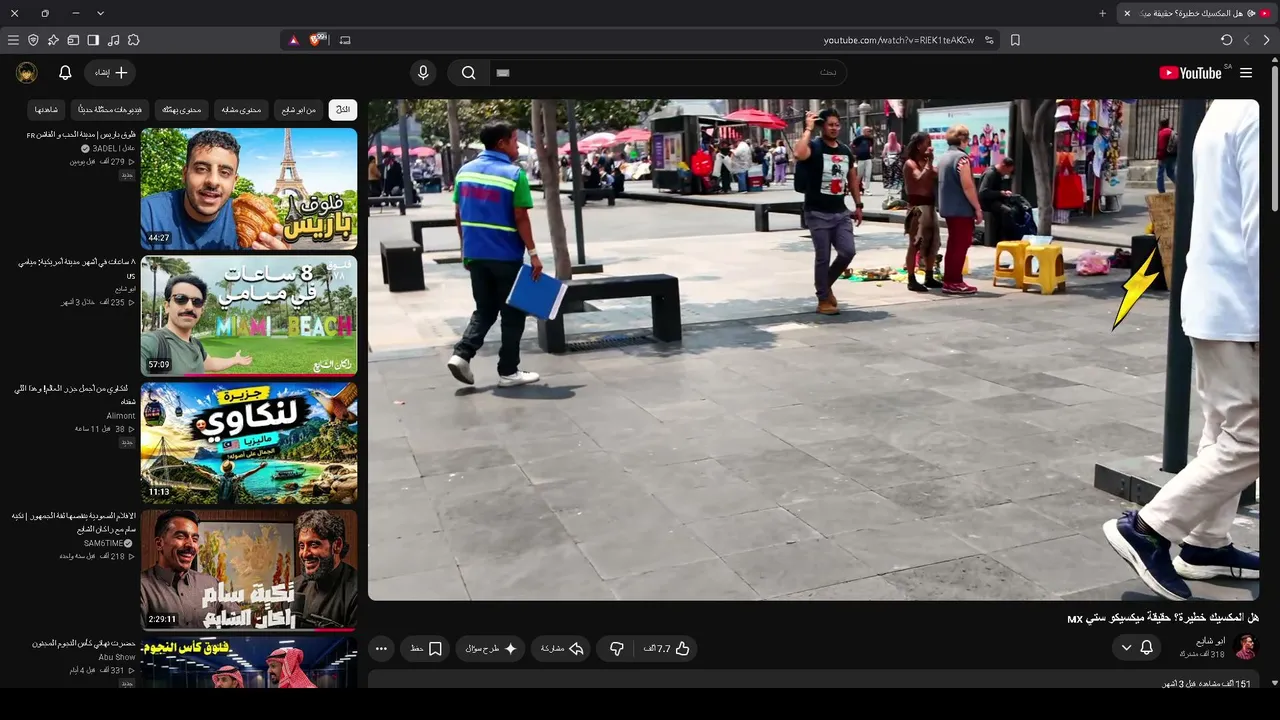Screen dimensions: 1280x720
Task: Open a new browser tab
Action: tap(1103, 13)
